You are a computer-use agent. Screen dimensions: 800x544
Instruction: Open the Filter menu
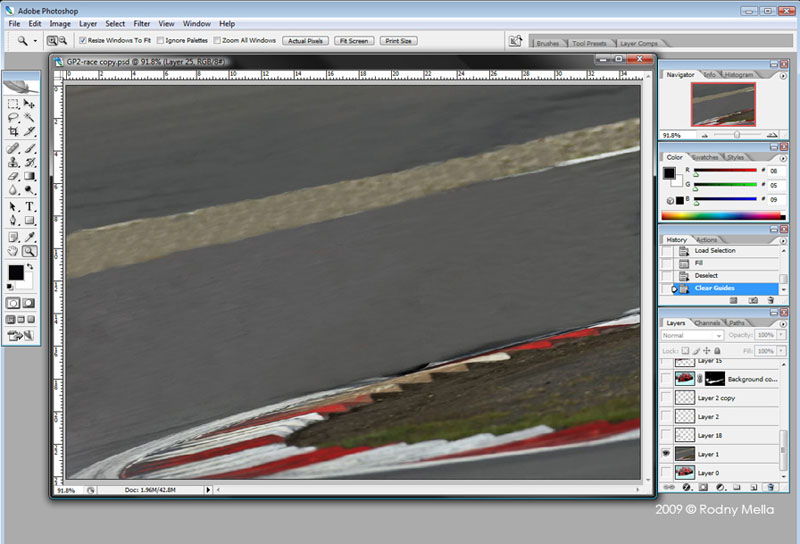(x=141, y=23)
